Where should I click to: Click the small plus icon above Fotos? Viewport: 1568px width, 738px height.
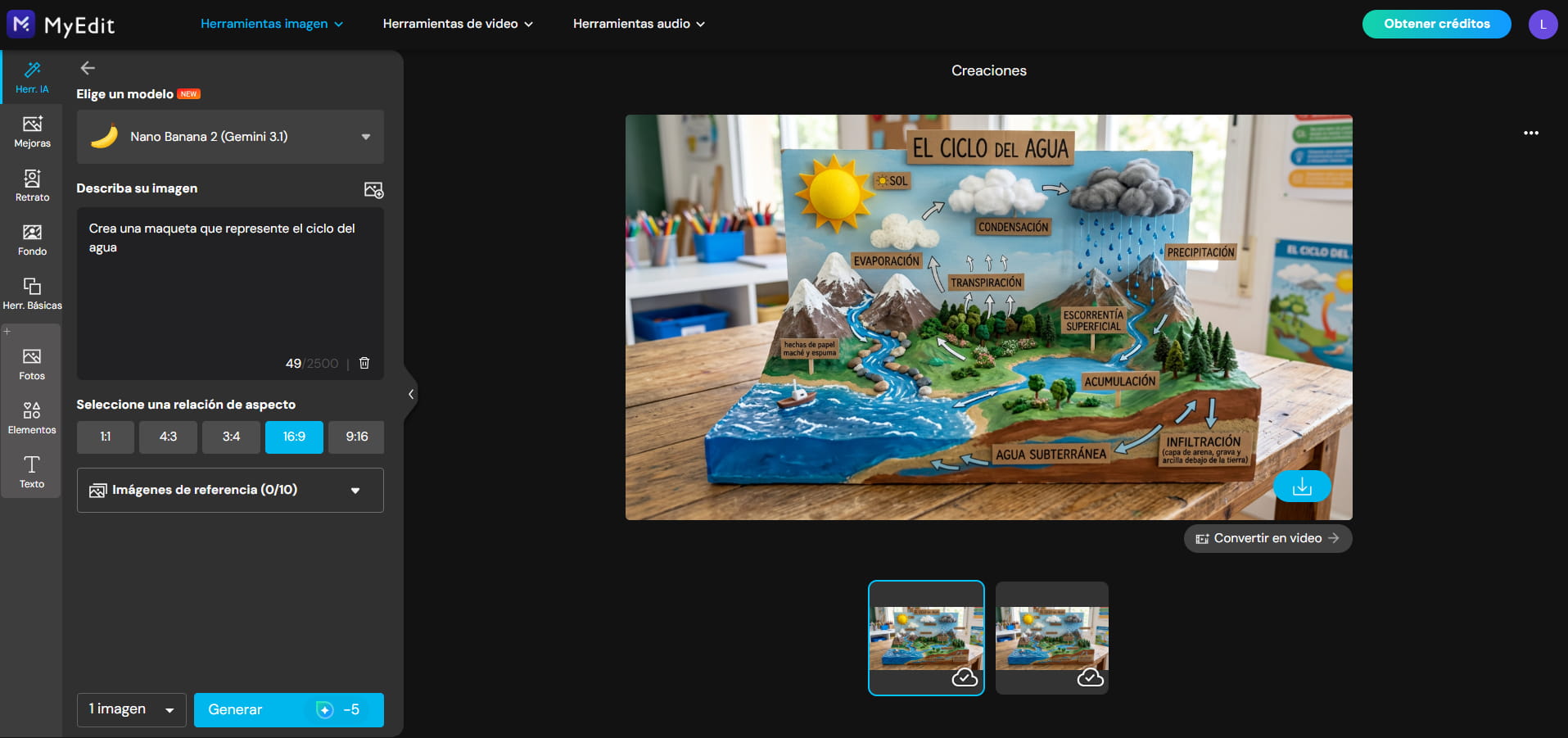(7, 332)
